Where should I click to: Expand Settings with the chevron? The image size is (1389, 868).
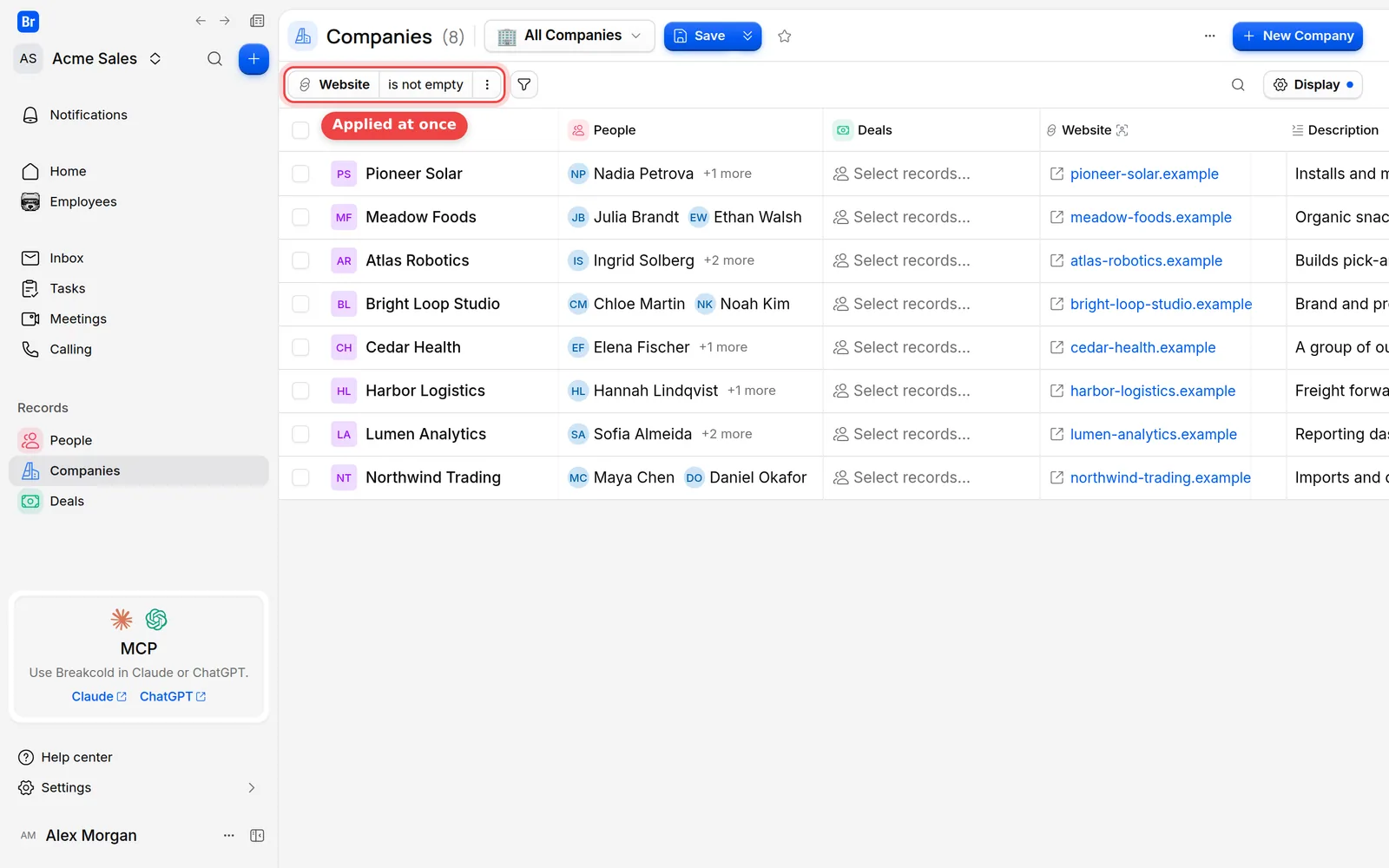click(252, 788)
